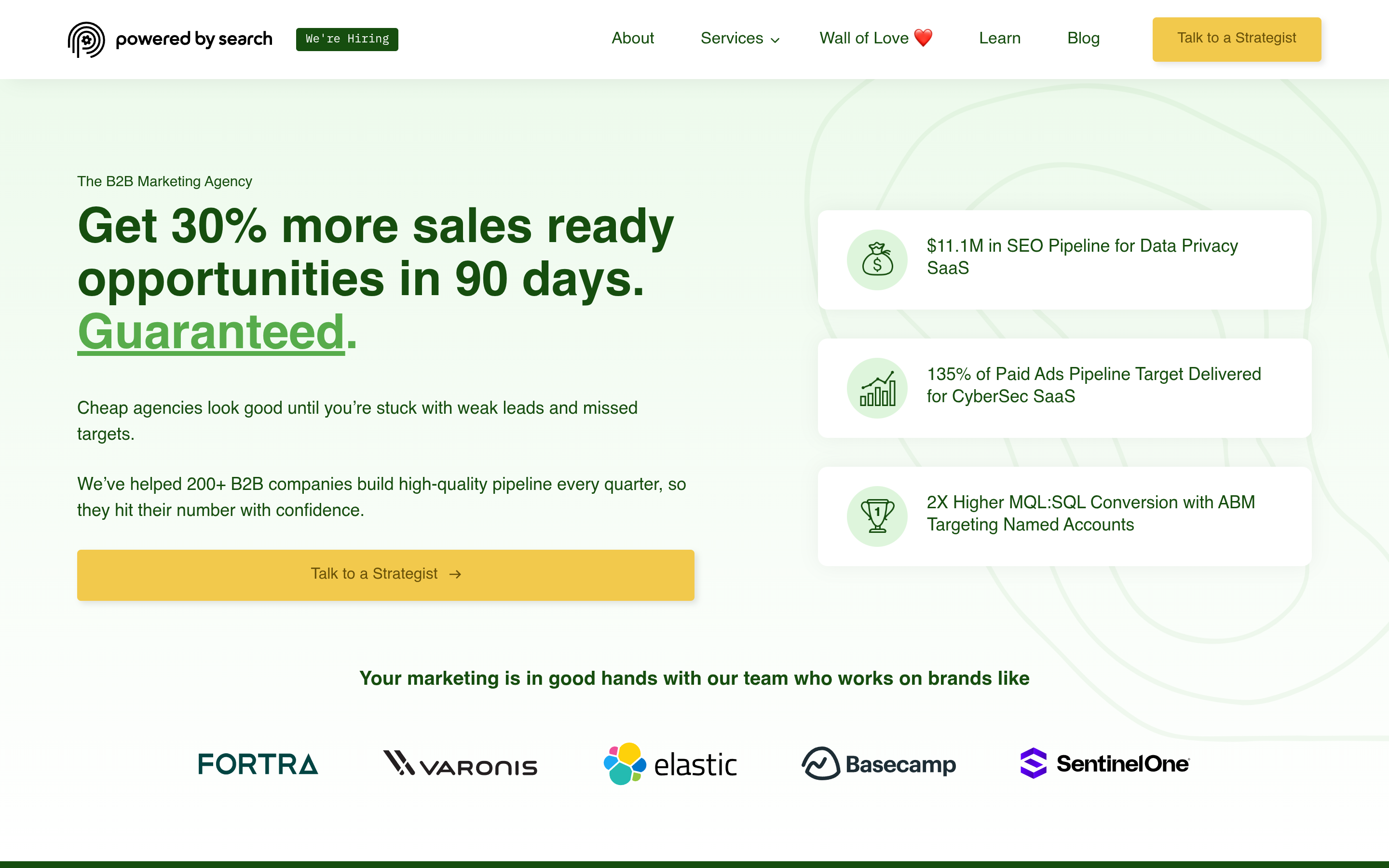Click the bar chart growth icon
The image size is (1389, 868).
coord(877,388)
